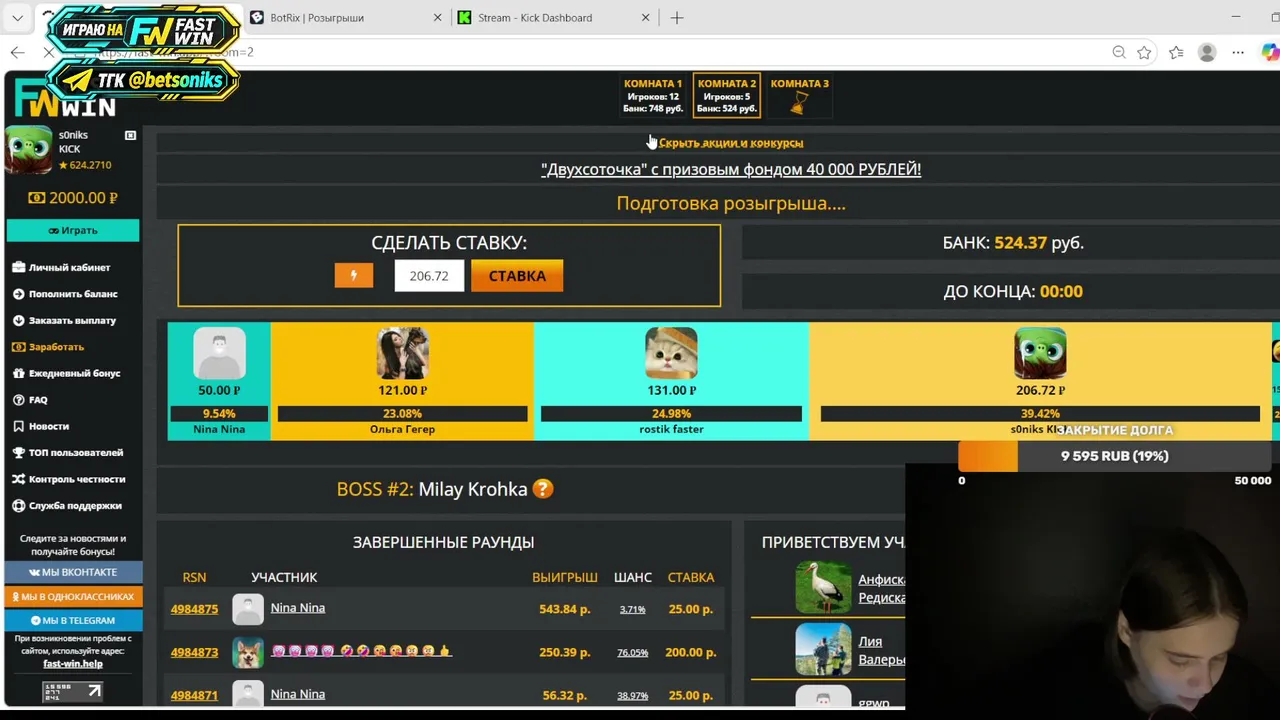Click the corgi avatar in round 4984873
The height and width of the screenshot is (720, 1280).
click(x=247, y=652)
